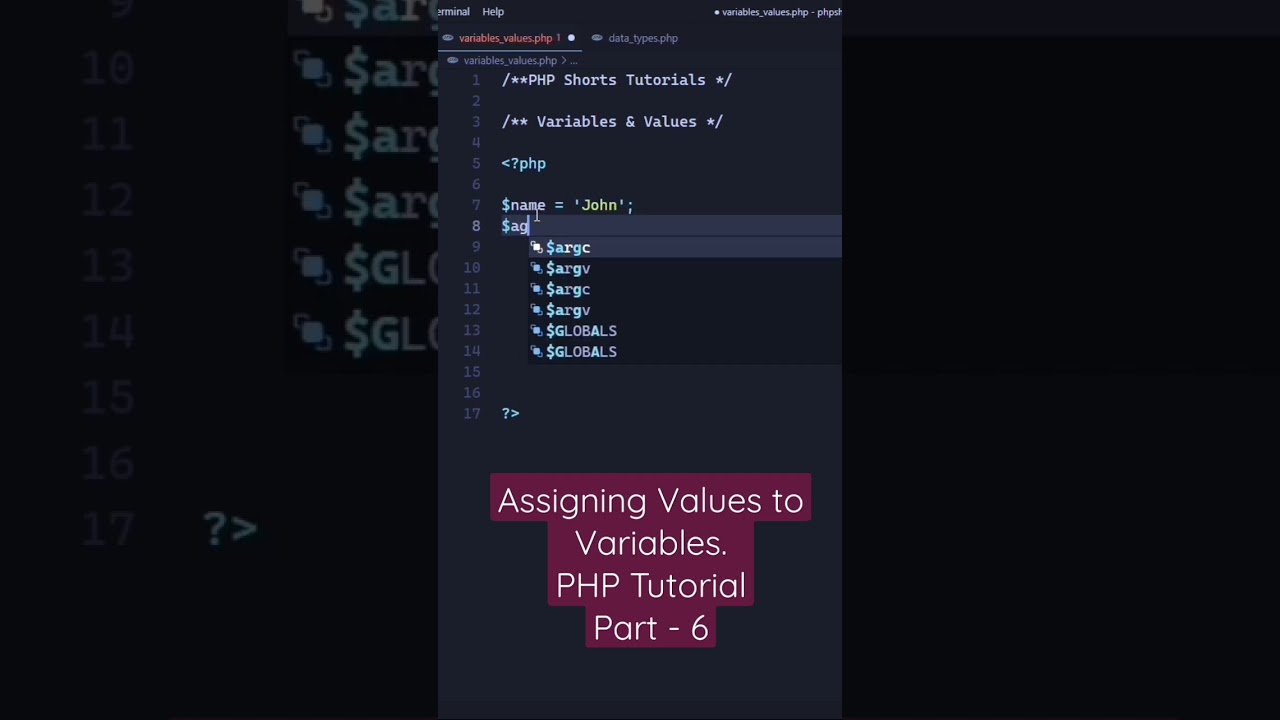
Task: Click the PHP file icon on data_types.php tab
Action: (597, 38)
